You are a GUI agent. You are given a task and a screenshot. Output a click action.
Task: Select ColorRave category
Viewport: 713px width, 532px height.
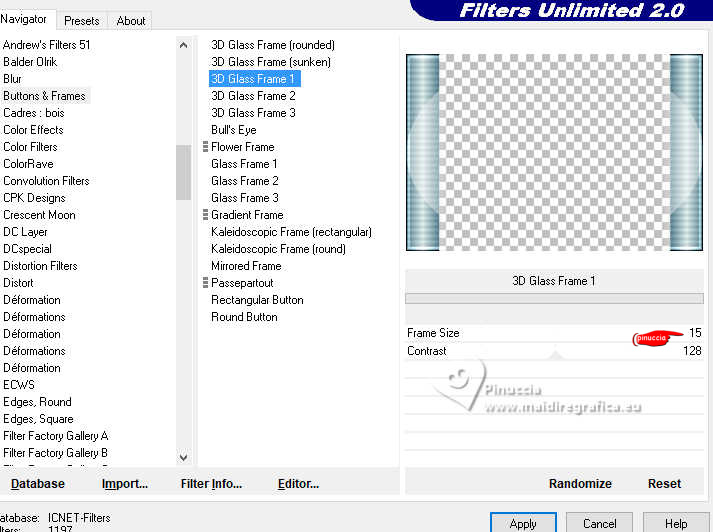point(28,164)
